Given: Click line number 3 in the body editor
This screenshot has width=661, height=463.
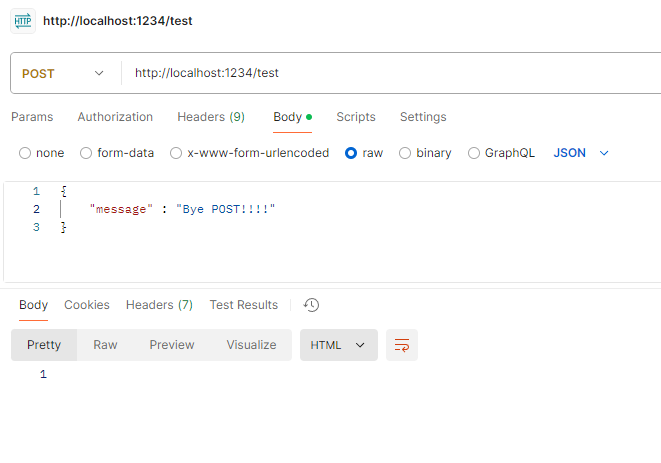Looking at the screenshot, I should coord(36,227).
